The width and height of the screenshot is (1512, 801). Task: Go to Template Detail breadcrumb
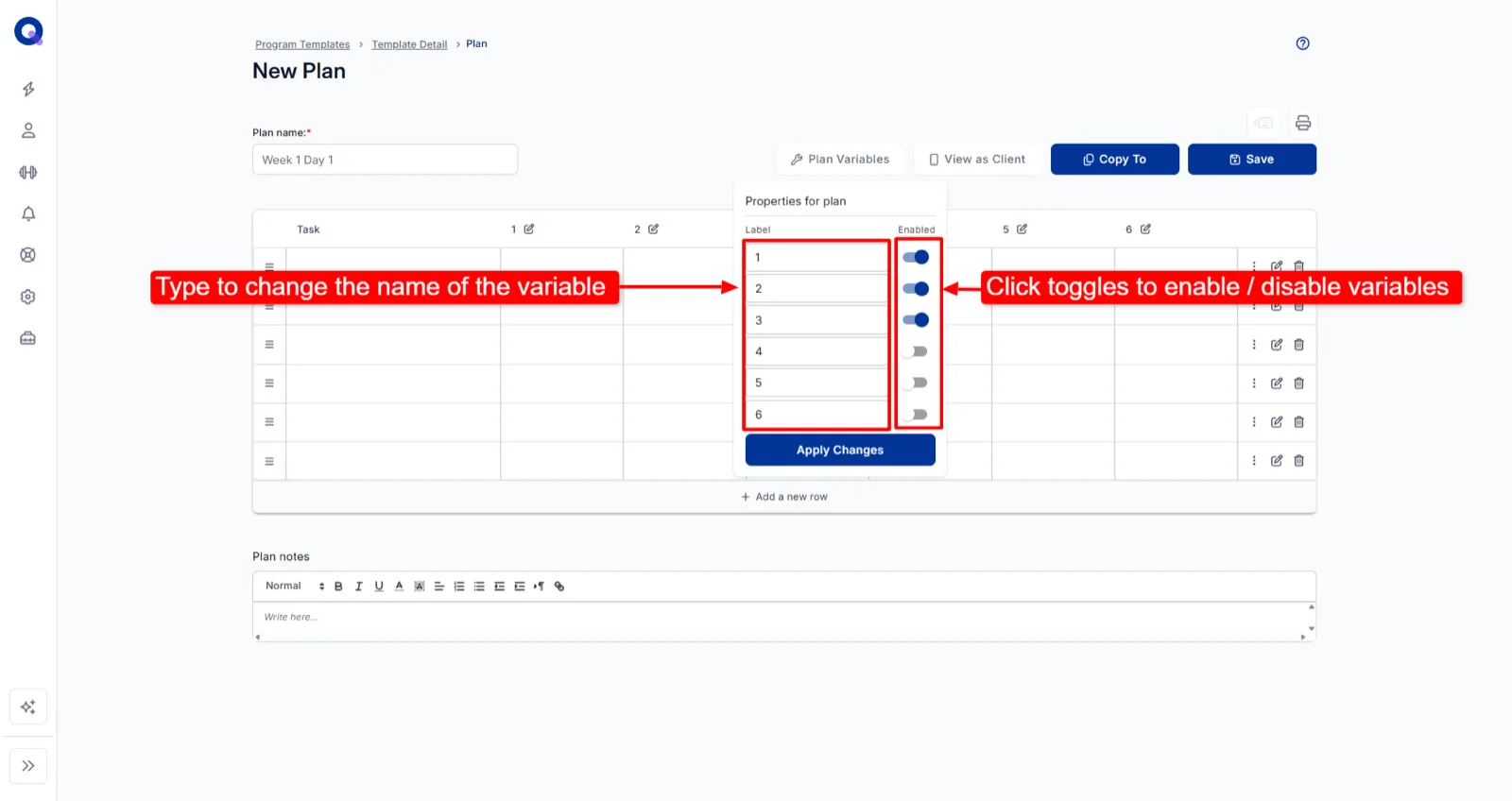coord(409,44)
